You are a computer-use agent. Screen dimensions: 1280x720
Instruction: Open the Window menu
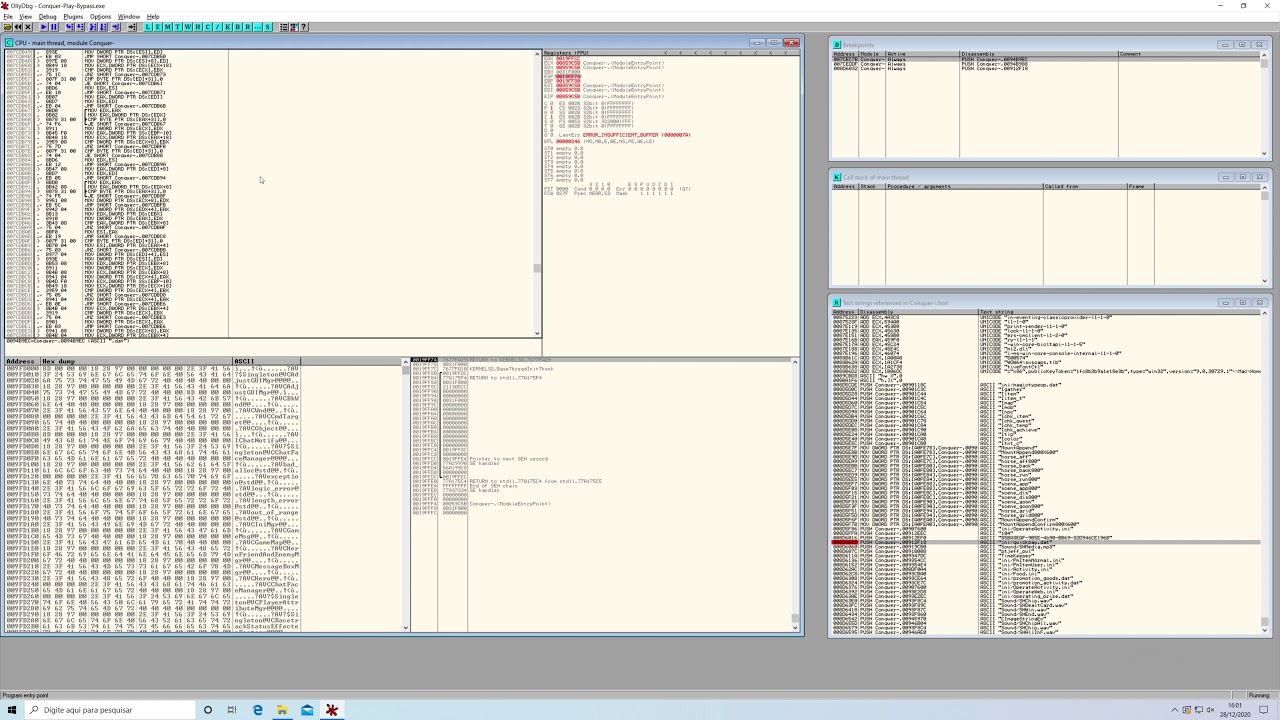pyautogui.click(x=129, y=17)
